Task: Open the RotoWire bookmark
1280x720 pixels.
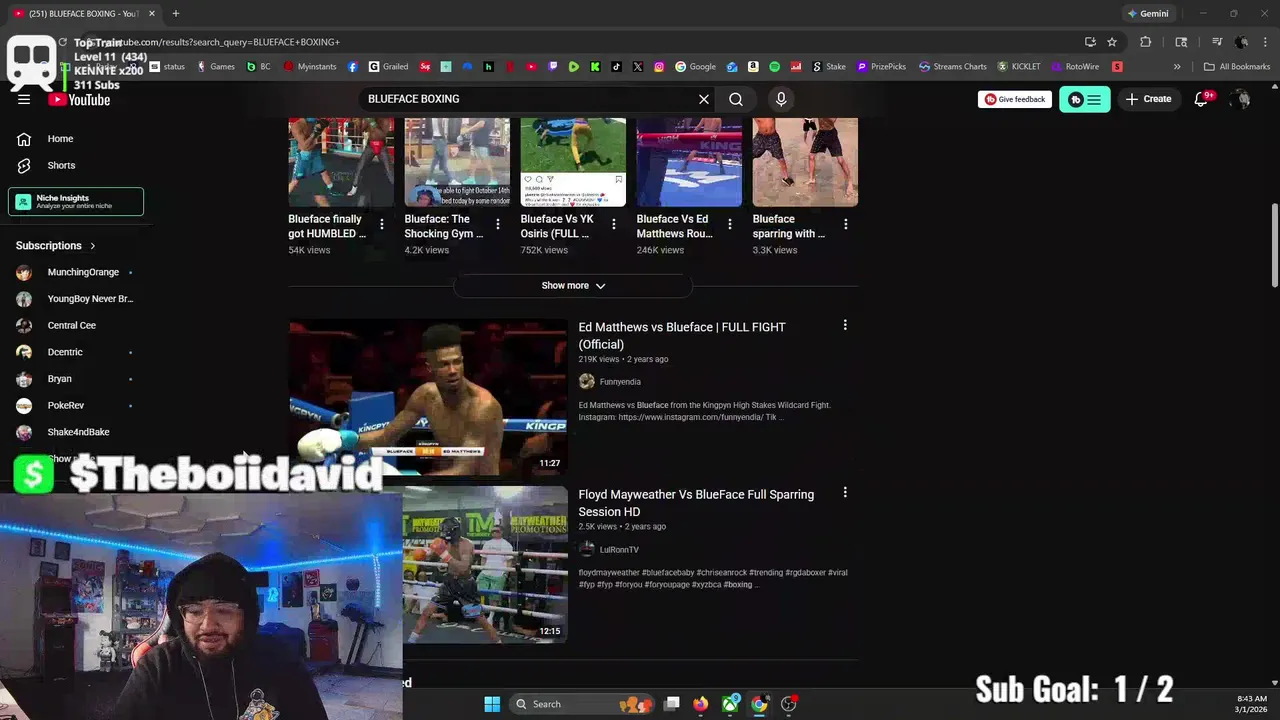Action: click(x=1075, y=67)
